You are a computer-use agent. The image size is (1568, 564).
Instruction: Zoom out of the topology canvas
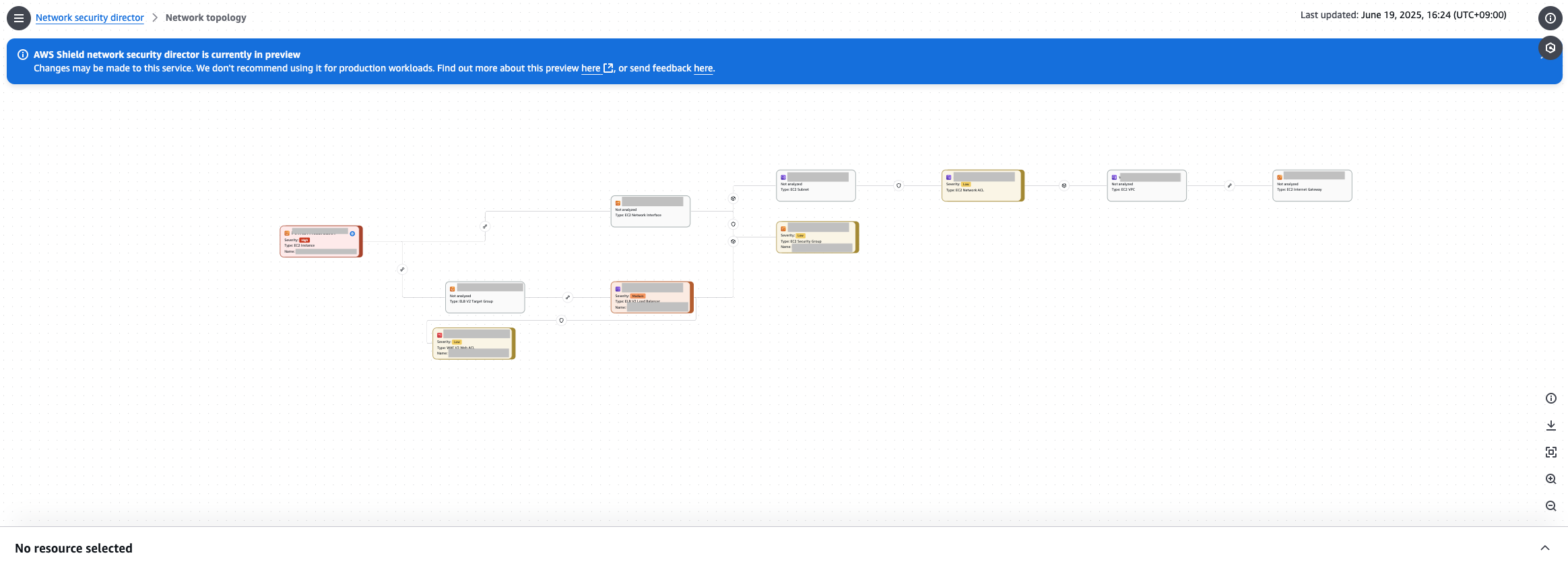tap(1551, 506)
